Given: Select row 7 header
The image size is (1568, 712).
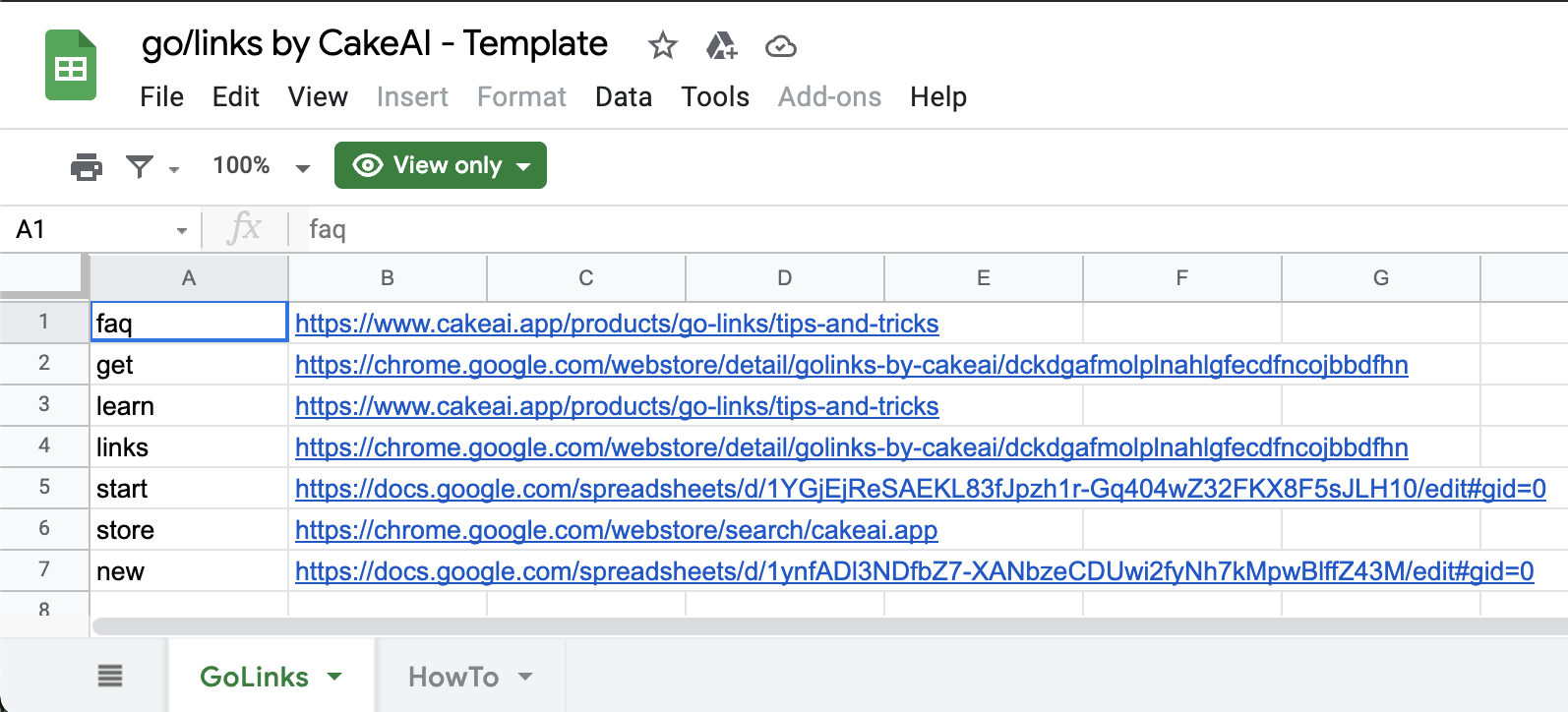Looking at the screenshot, I should 44,569.
